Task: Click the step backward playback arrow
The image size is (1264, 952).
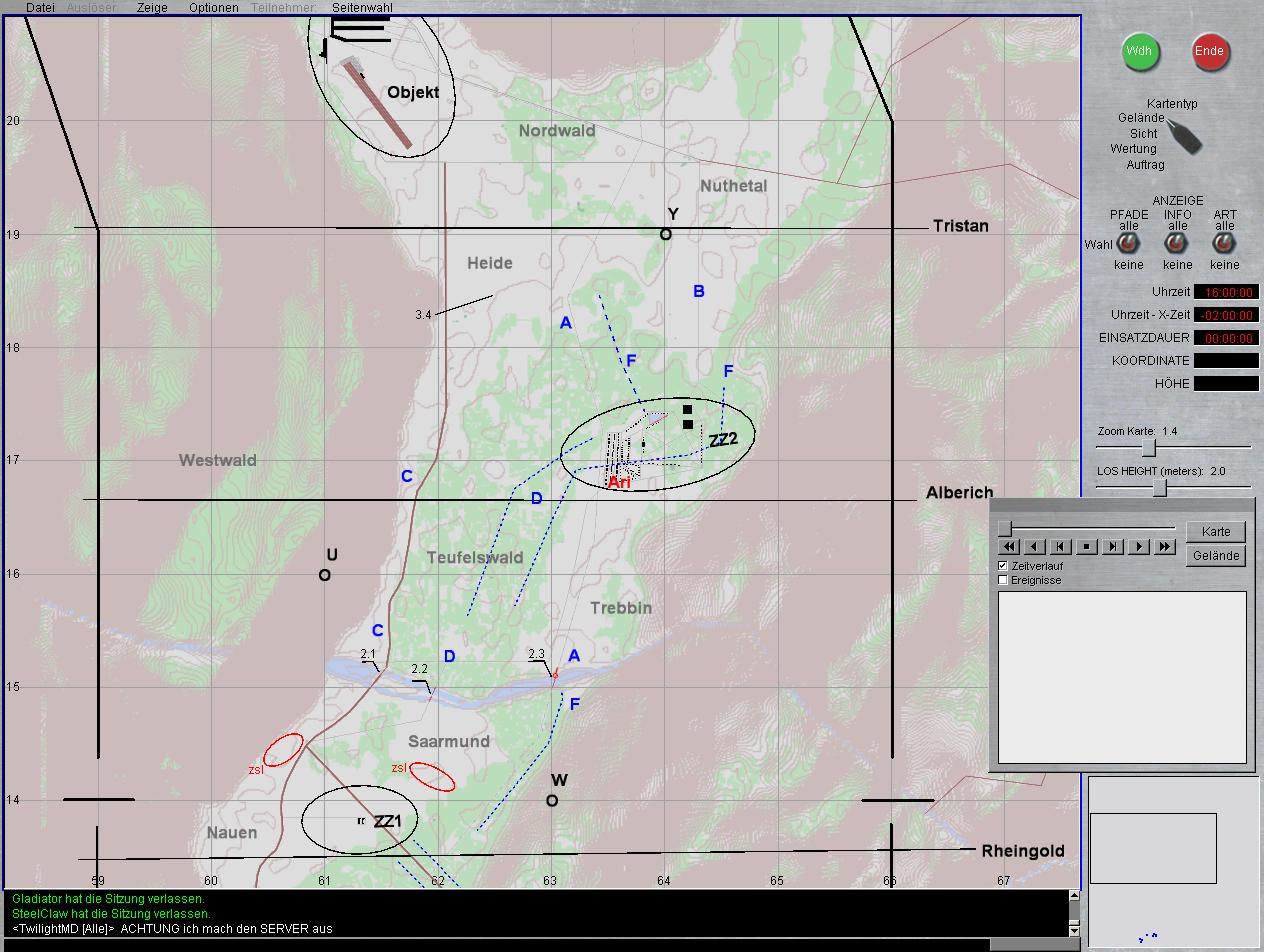Action: click(x=1035, y=547)
